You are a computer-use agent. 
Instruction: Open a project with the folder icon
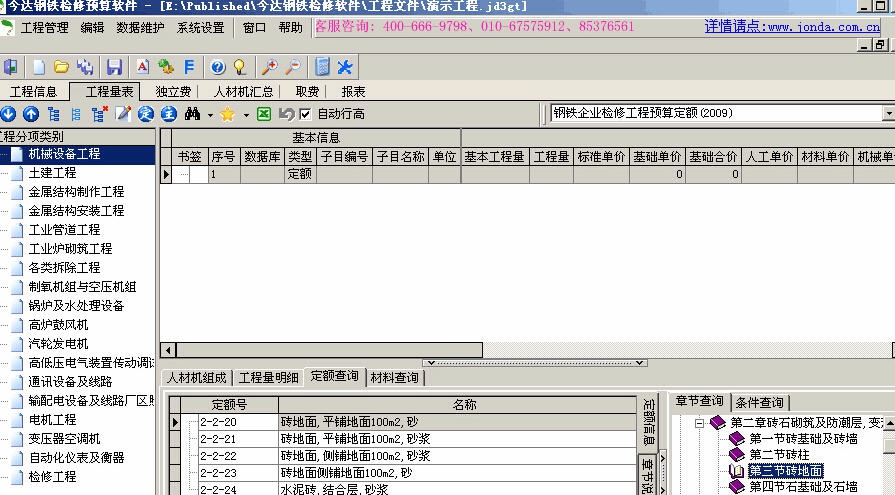[x=61, y=67]
